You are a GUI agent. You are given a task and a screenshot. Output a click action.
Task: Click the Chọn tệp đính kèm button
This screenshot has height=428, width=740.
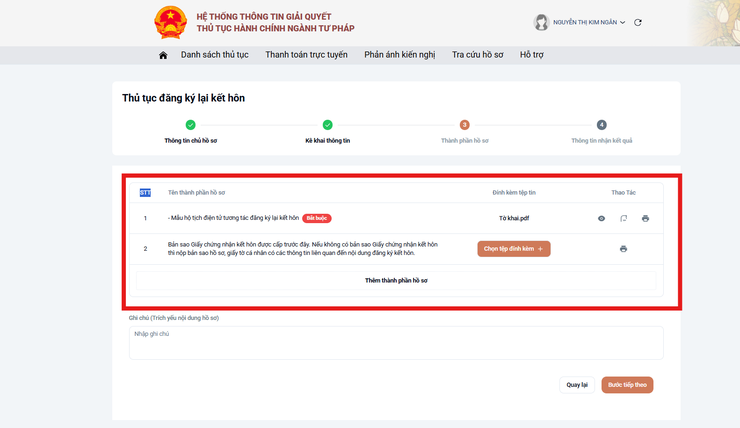click(x=513, y=249)
